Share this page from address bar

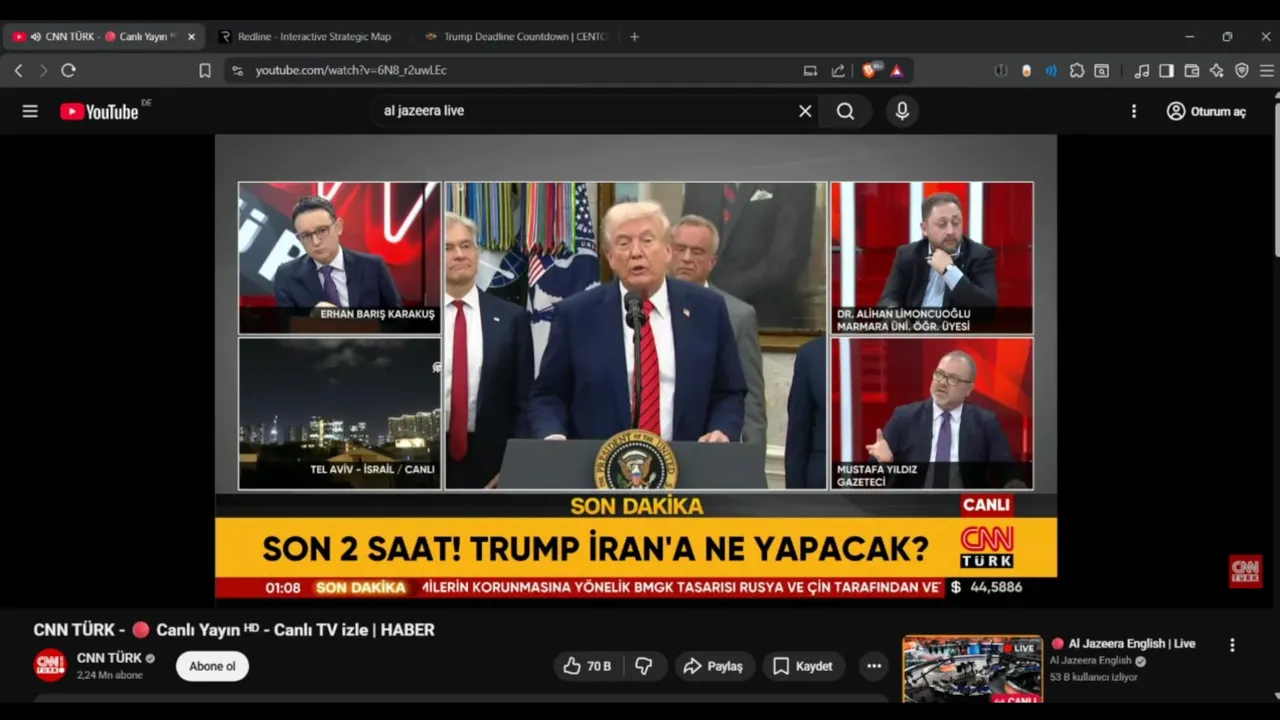(838, 70)
